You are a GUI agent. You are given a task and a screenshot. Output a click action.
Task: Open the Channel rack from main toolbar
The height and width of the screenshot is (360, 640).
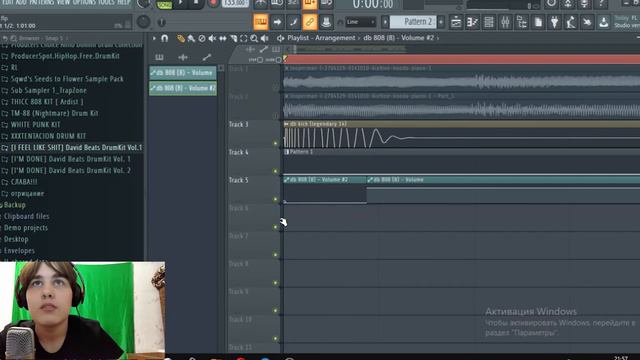(489, 22)
